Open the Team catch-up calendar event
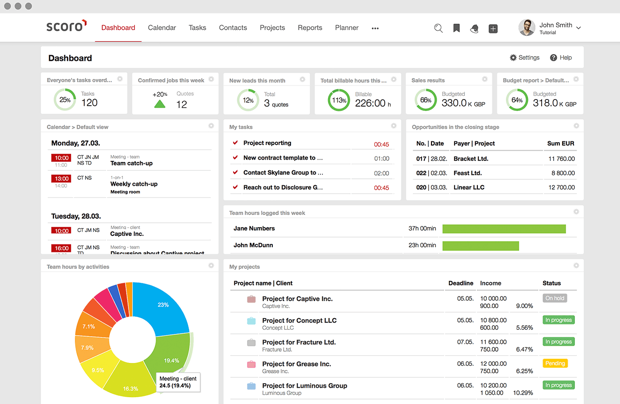620x404 pixels. coord(131,163)
